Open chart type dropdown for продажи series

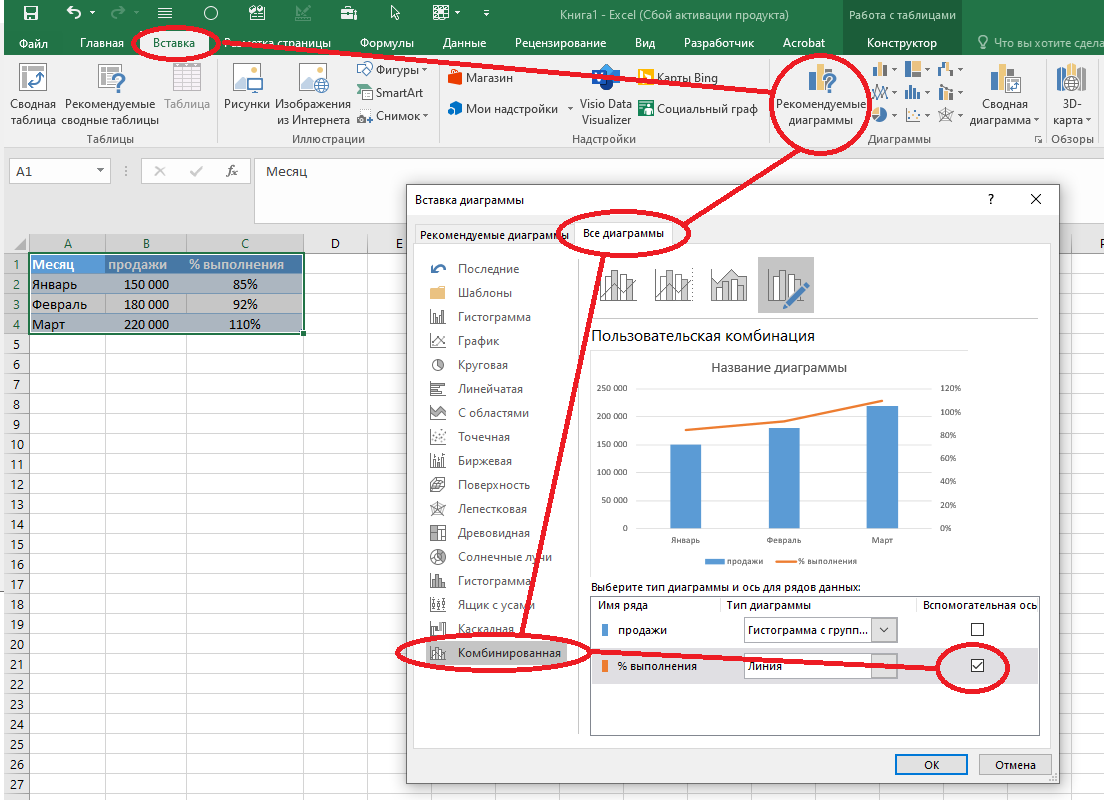(x=884, y=630)
